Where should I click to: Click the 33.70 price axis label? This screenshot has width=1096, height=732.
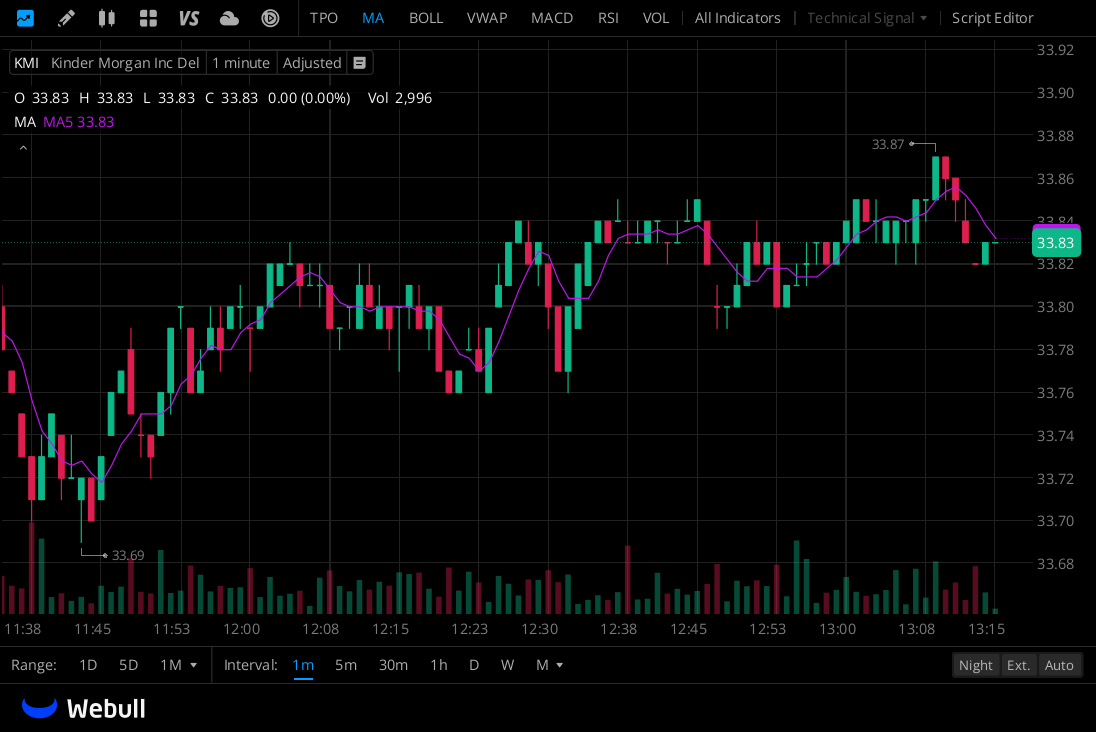(x=1055, y=521)
